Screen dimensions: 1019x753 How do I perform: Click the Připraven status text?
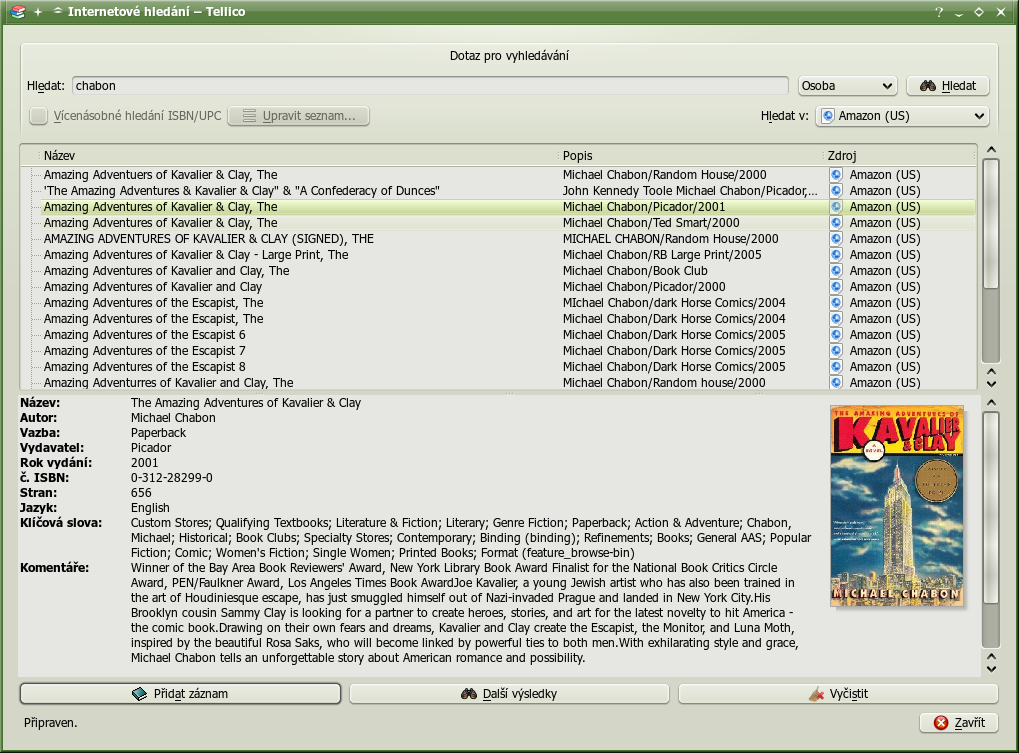pos(51,722)
